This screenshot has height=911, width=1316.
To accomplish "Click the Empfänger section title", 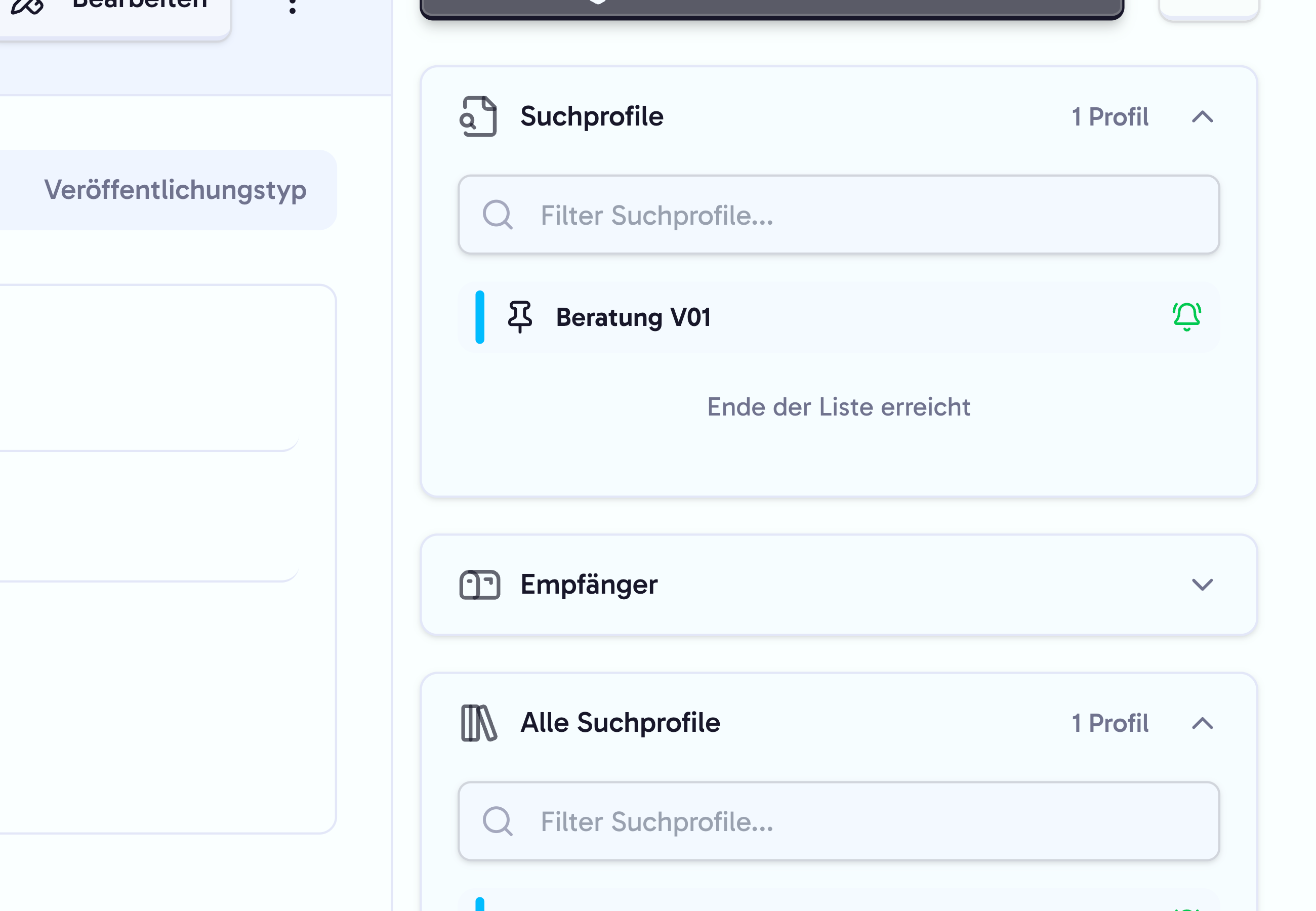I will point(589,585).
